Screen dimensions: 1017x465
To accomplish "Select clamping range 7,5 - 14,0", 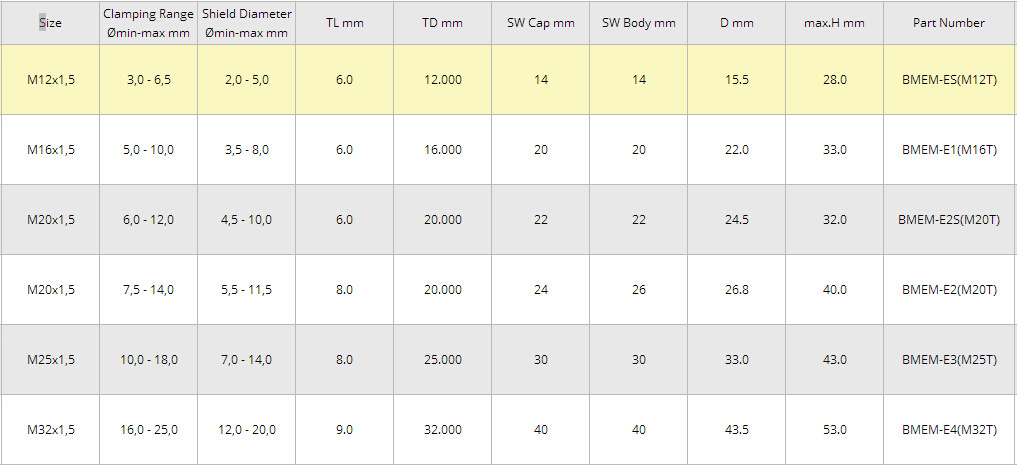I will pyautogui.click(x=149, y=290).
